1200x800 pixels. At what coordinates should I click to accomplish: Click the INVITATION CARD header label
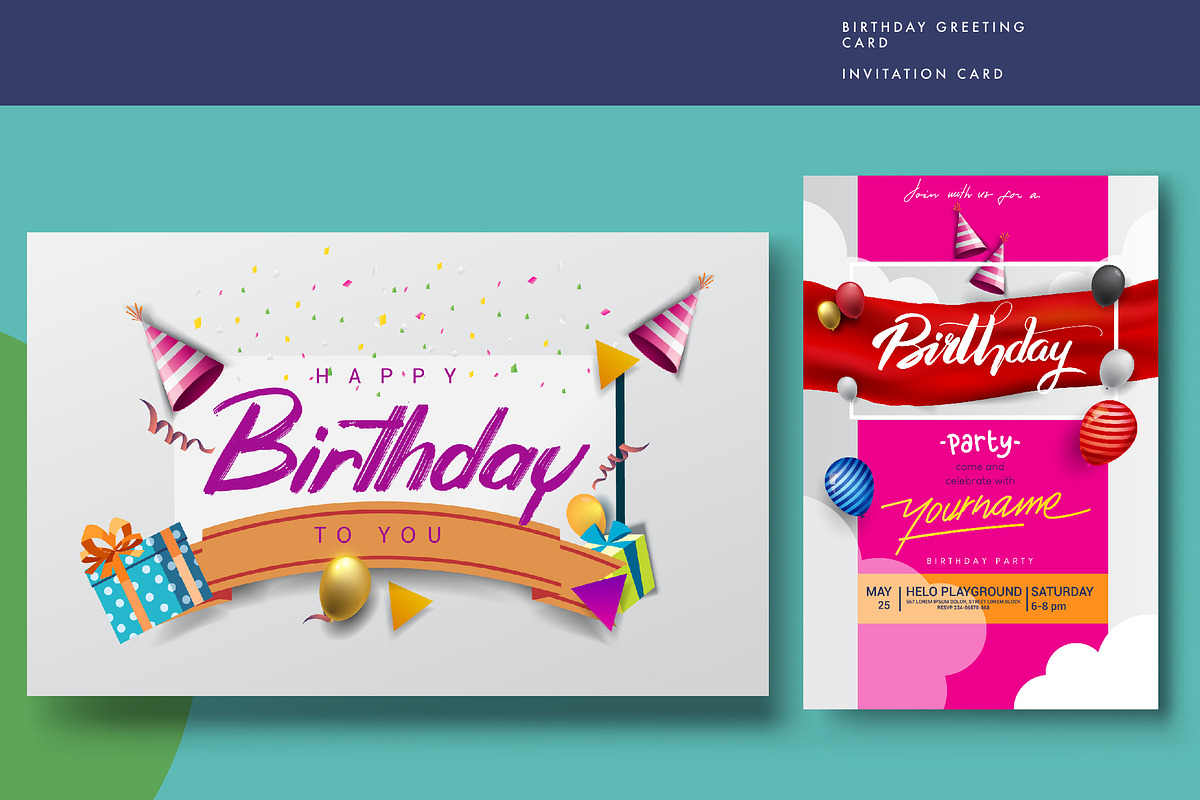pos(923,73)
